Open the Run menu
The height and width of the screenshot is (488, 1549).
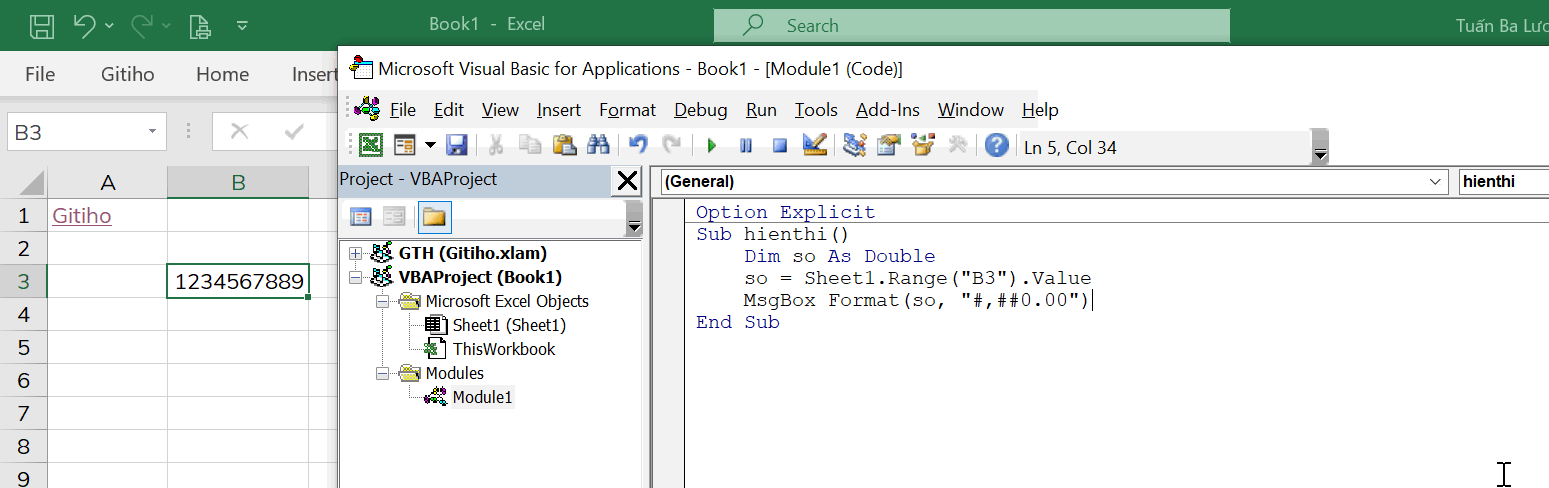[762, 110]
